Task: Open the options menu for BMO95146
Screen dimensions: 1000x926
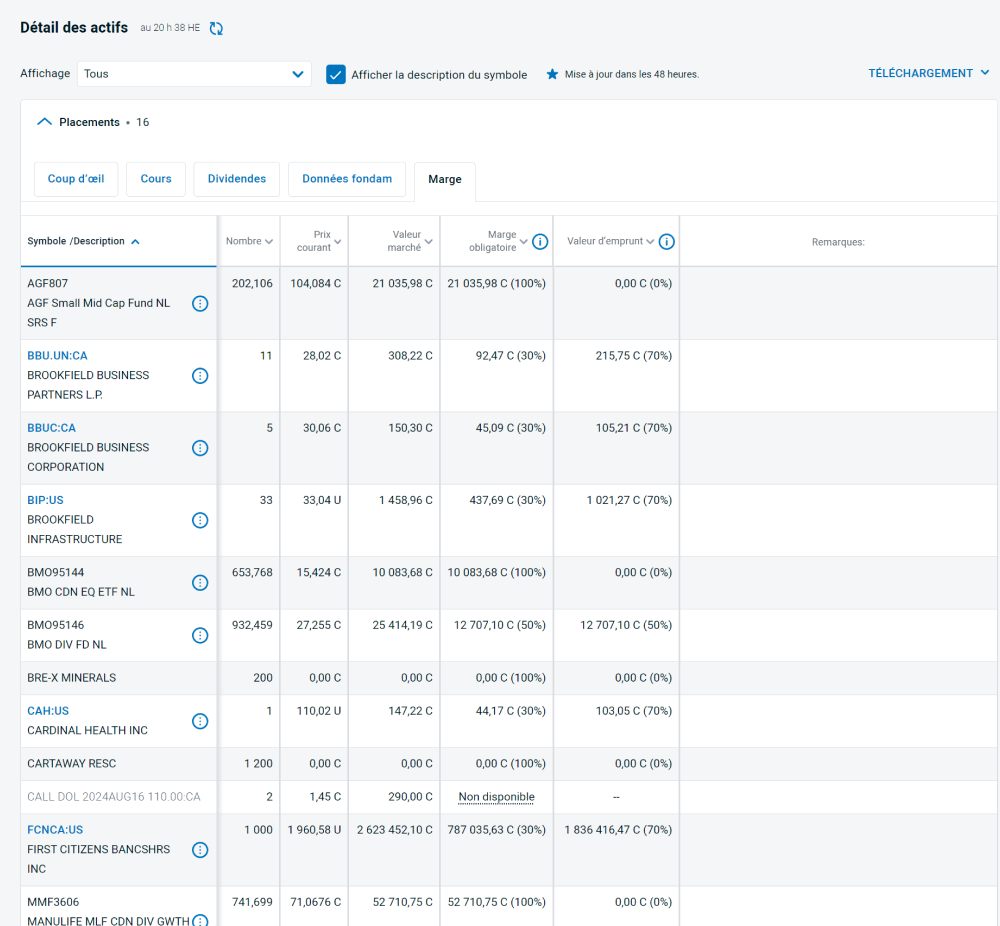Action: pyautogui.click(x=200, y=635)
